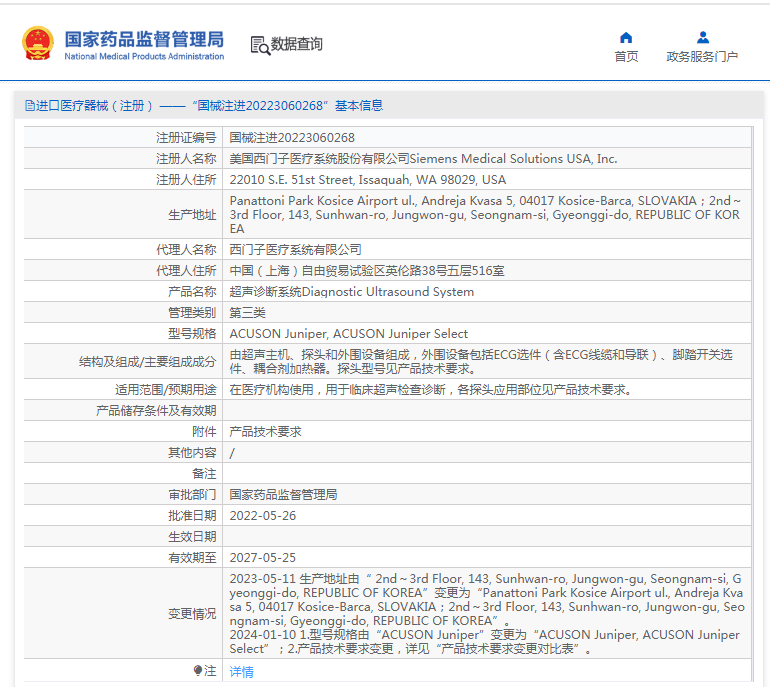Image resolution: width=770 pixels, height=687 pixels.
Task: Click the document icon before 进口医疗器械
Action: coord(29,106)
